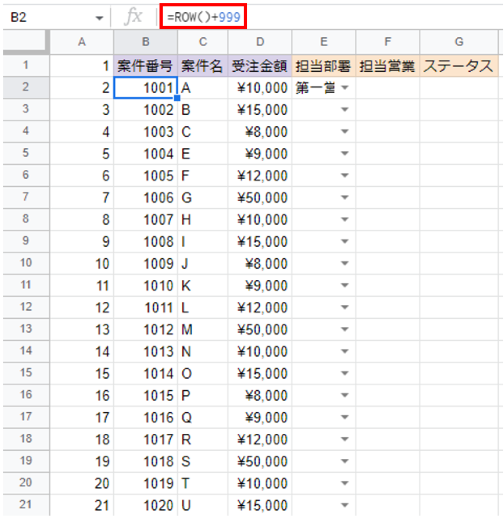
Task: Open the name box dropdown arrow
Action: point(99,18)
